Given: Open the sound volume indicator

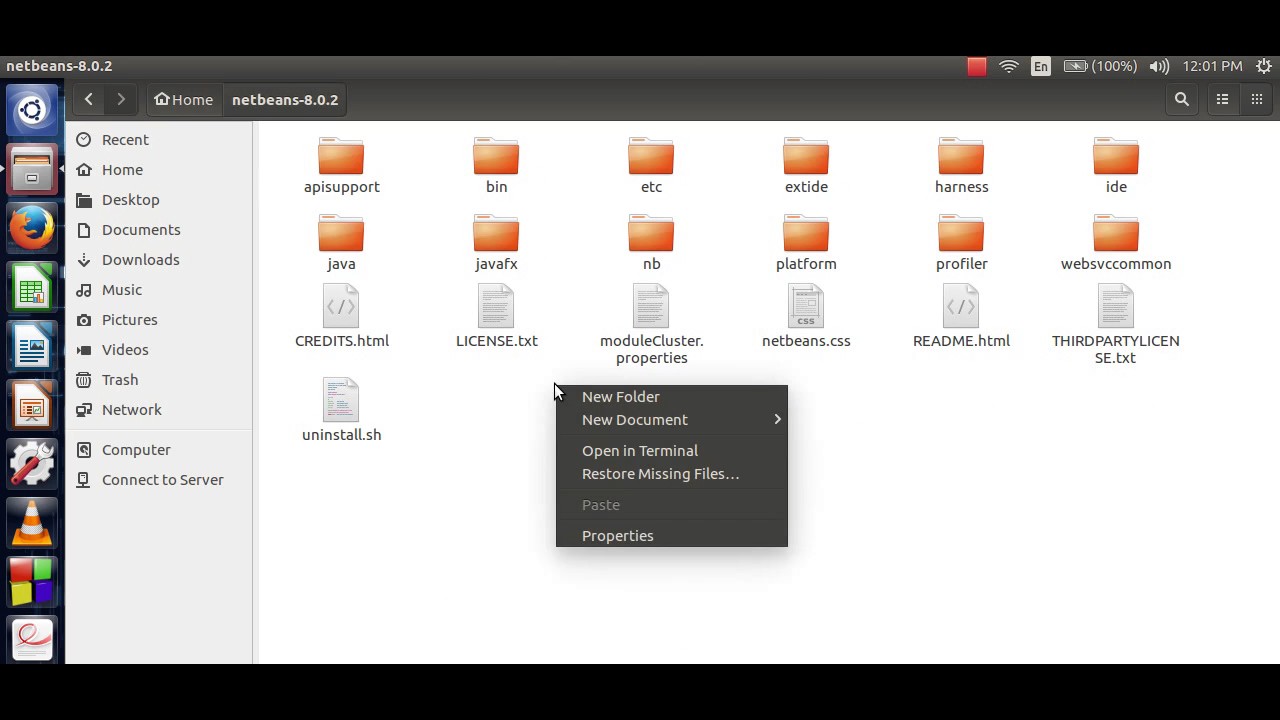Looking at the screenshot, I should click(1159, 66).
